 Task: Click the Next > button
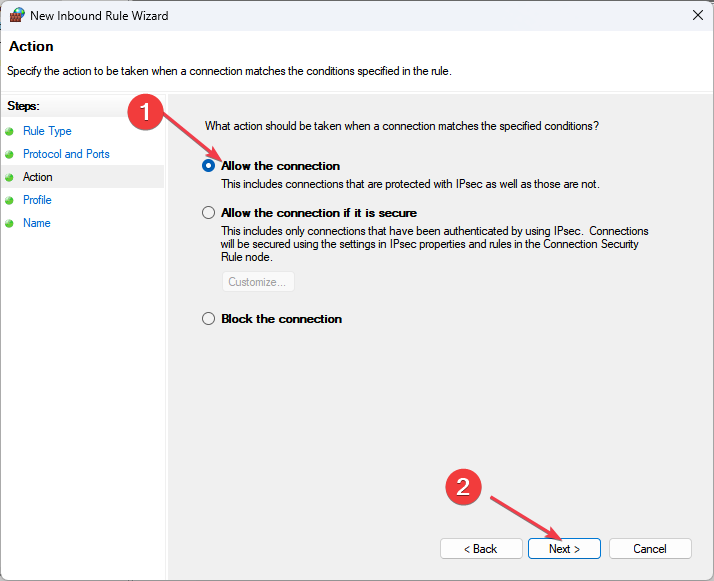564,549
